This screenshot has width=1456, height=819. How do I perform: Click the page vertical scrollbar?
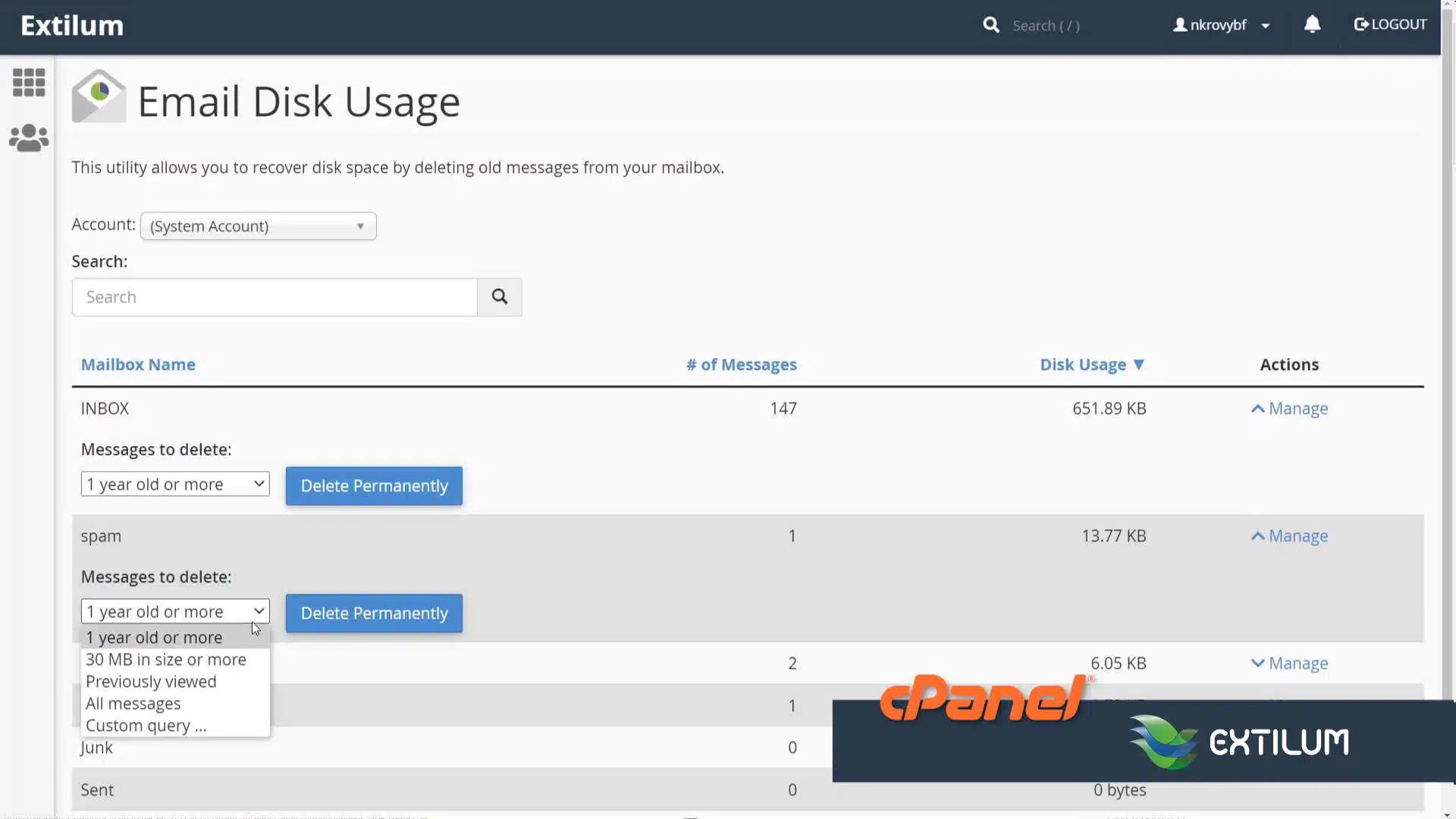pos(1449,409)
